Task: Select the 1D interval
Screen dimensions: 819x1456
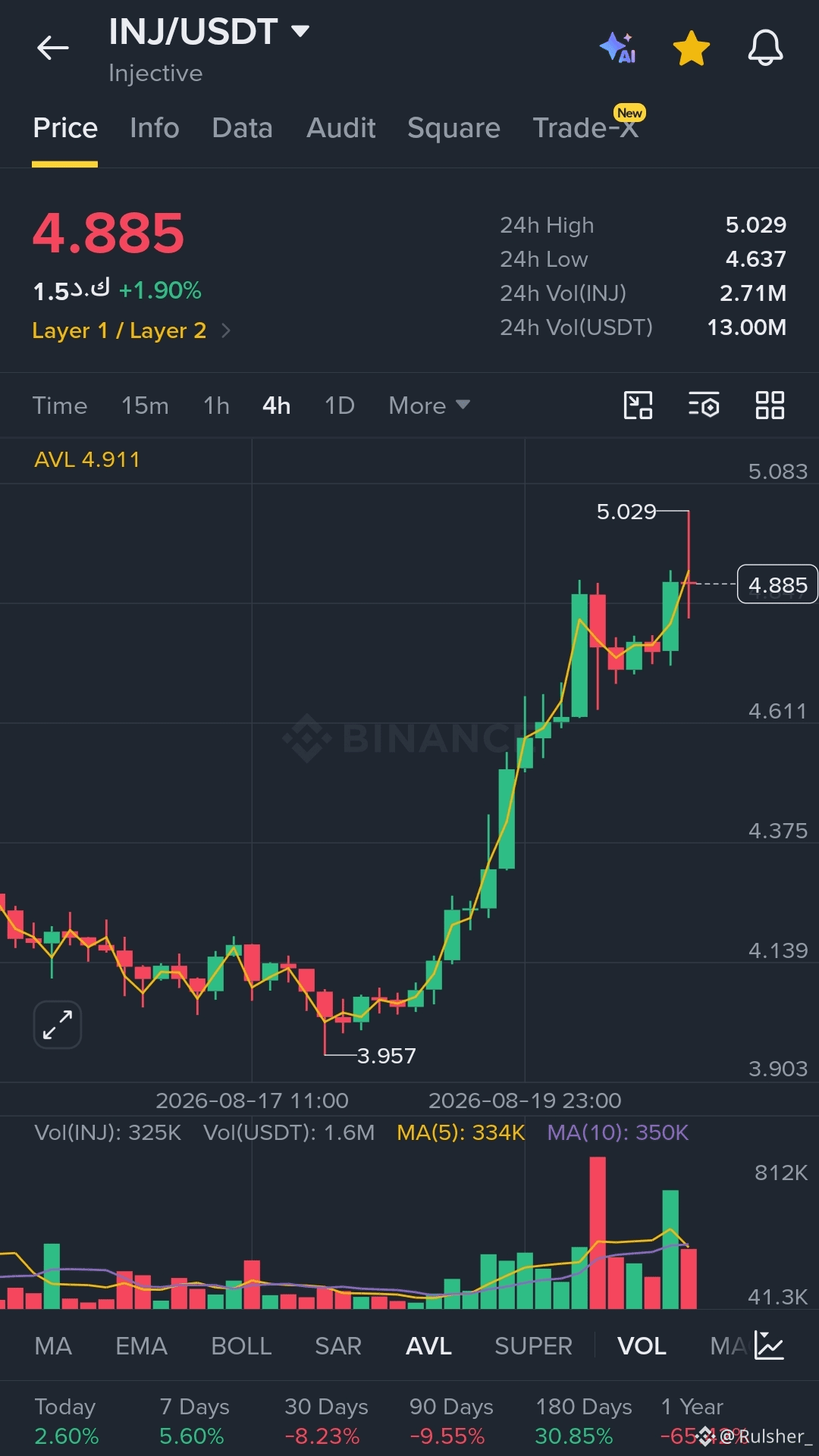Action: pos(339,405)
